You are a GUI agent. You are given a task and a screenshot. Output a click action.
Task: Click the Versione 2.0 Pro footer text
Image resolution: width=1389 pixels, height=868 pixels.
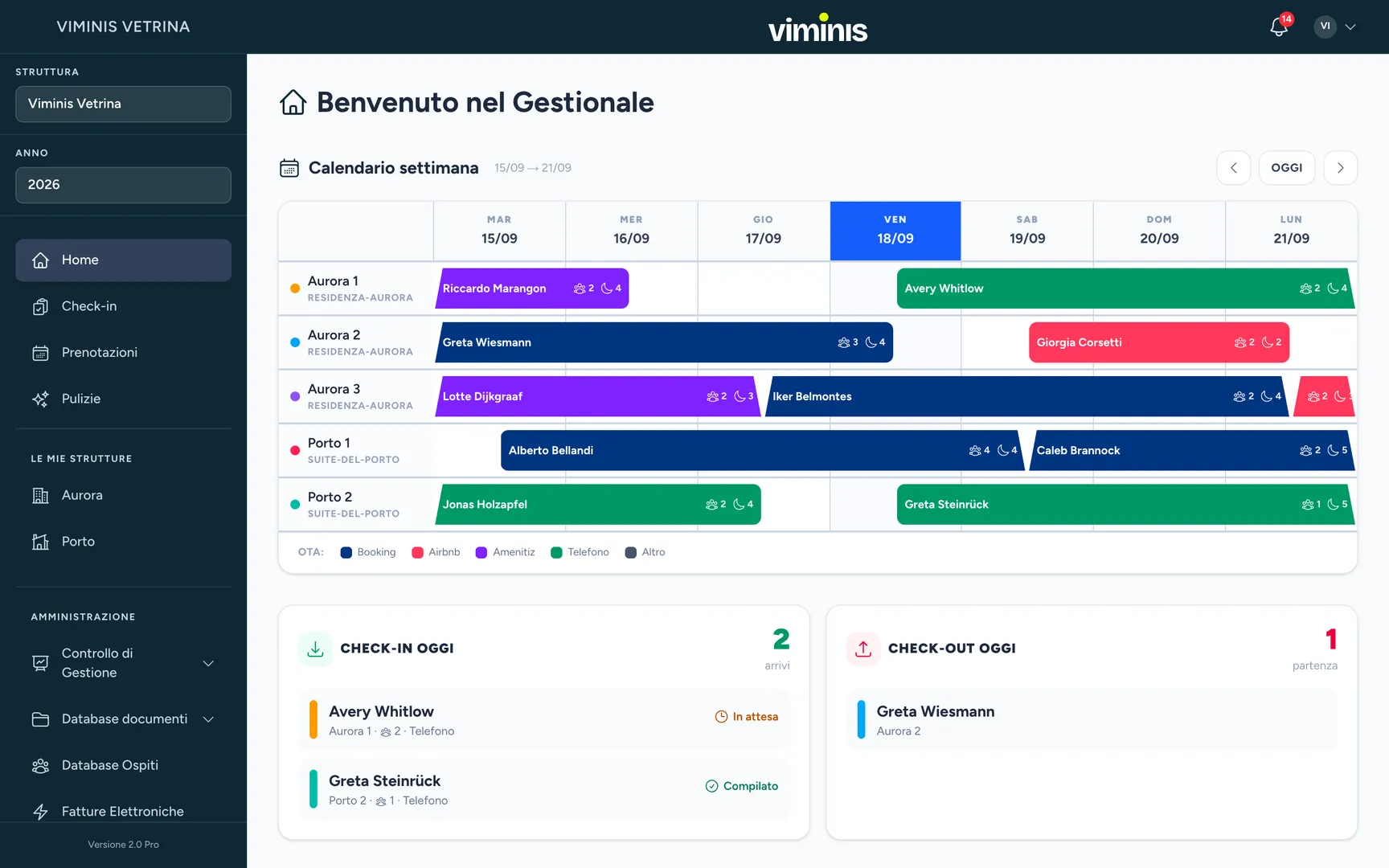pos(123,845)
